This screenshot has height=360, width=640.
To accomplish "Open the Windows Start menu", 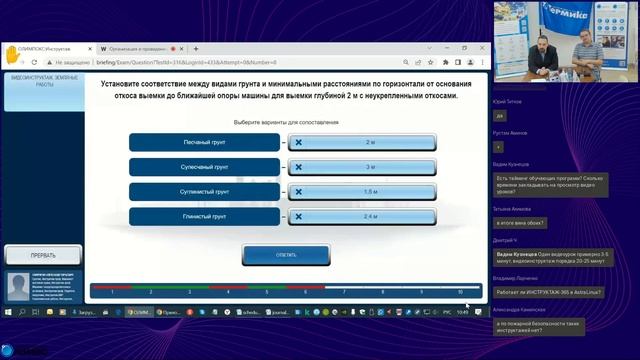I will coord(8,312).
